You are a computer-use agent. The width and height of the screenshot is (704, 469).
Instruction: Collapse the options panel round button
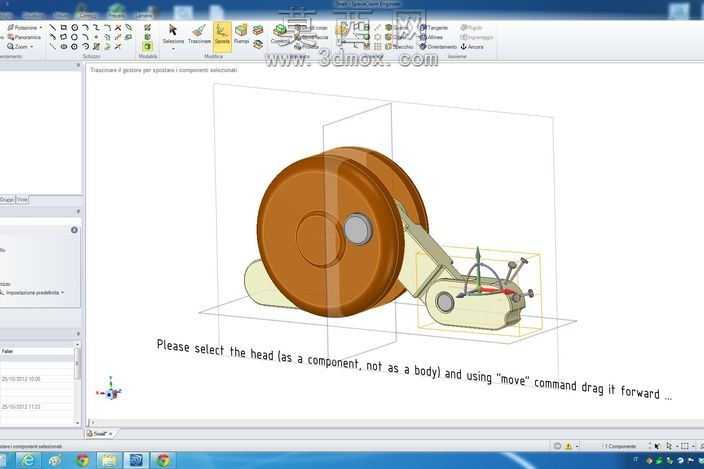[x=74, y=230]
